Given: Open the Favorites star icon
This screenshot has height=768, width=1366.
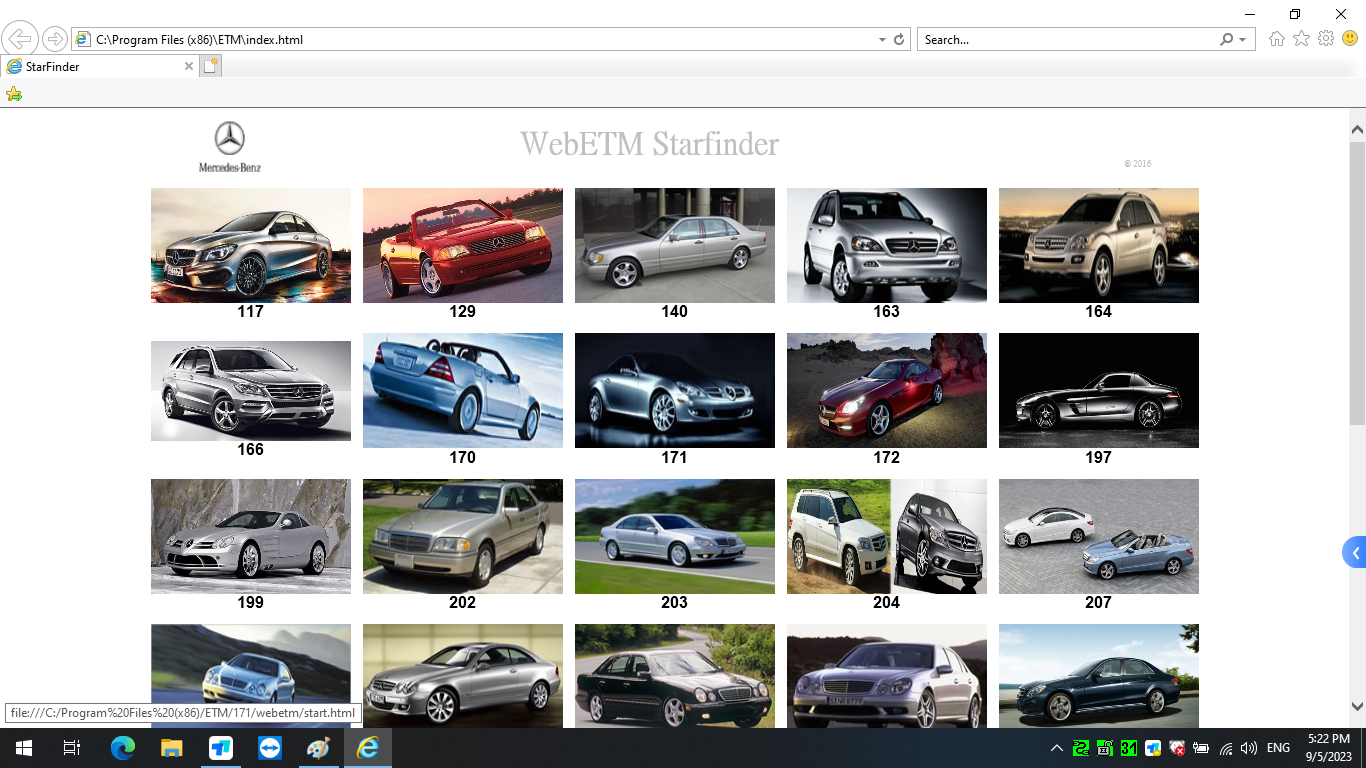Looking at the screenshot, I should (x=1299, y=39).
